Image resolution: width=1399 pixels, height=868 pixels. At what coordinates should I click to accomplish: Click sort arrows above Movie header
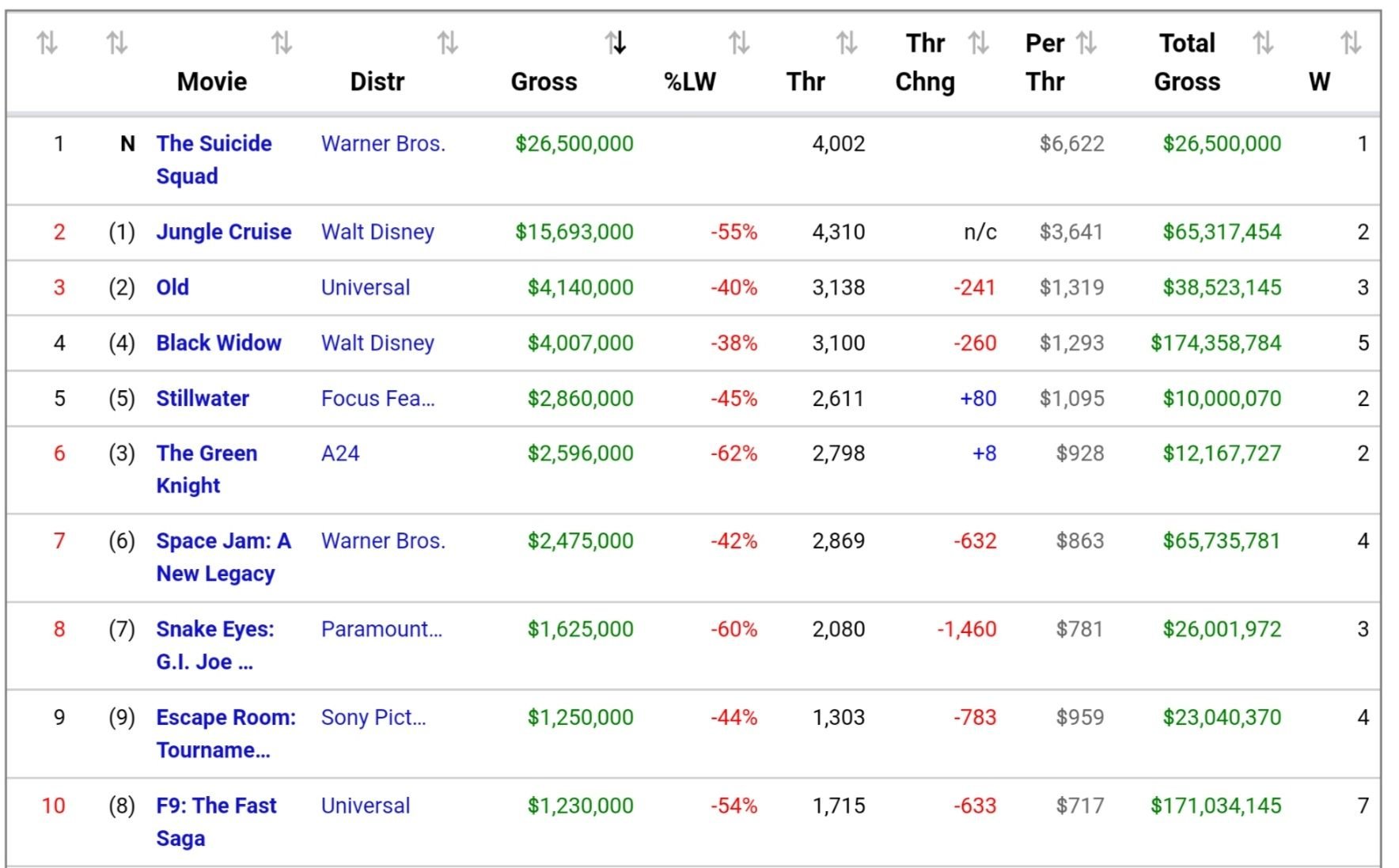282,42
